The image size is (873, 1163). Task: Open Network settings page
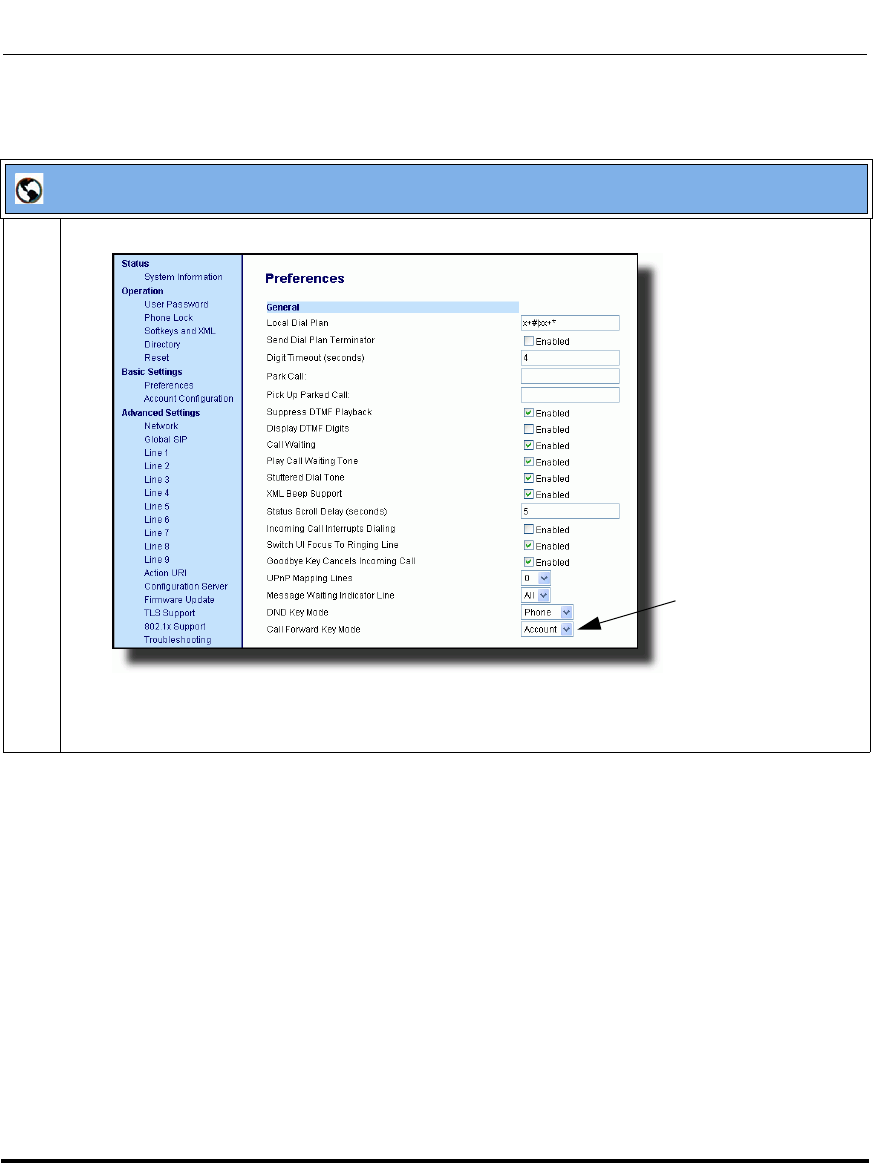coord(161,426)
